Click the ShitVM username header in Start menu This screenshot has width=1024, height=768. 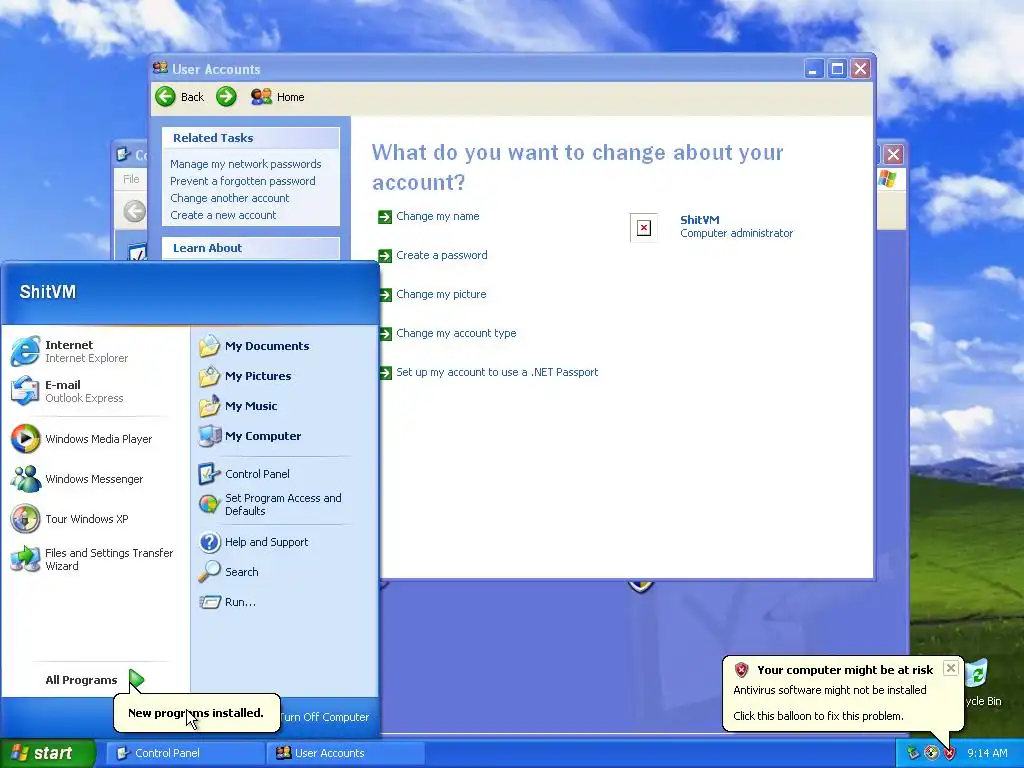coord(48,291)
